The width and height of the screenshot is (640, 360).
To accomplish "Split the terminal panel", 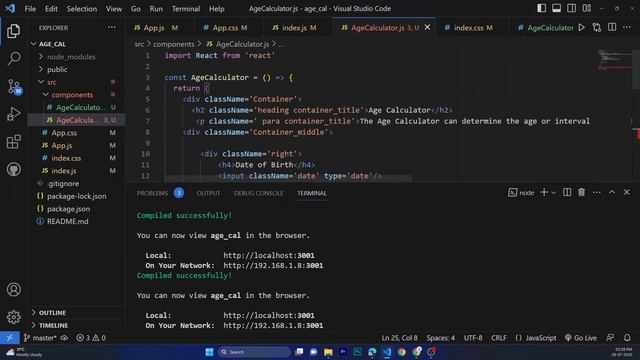I will coord(567,192).
